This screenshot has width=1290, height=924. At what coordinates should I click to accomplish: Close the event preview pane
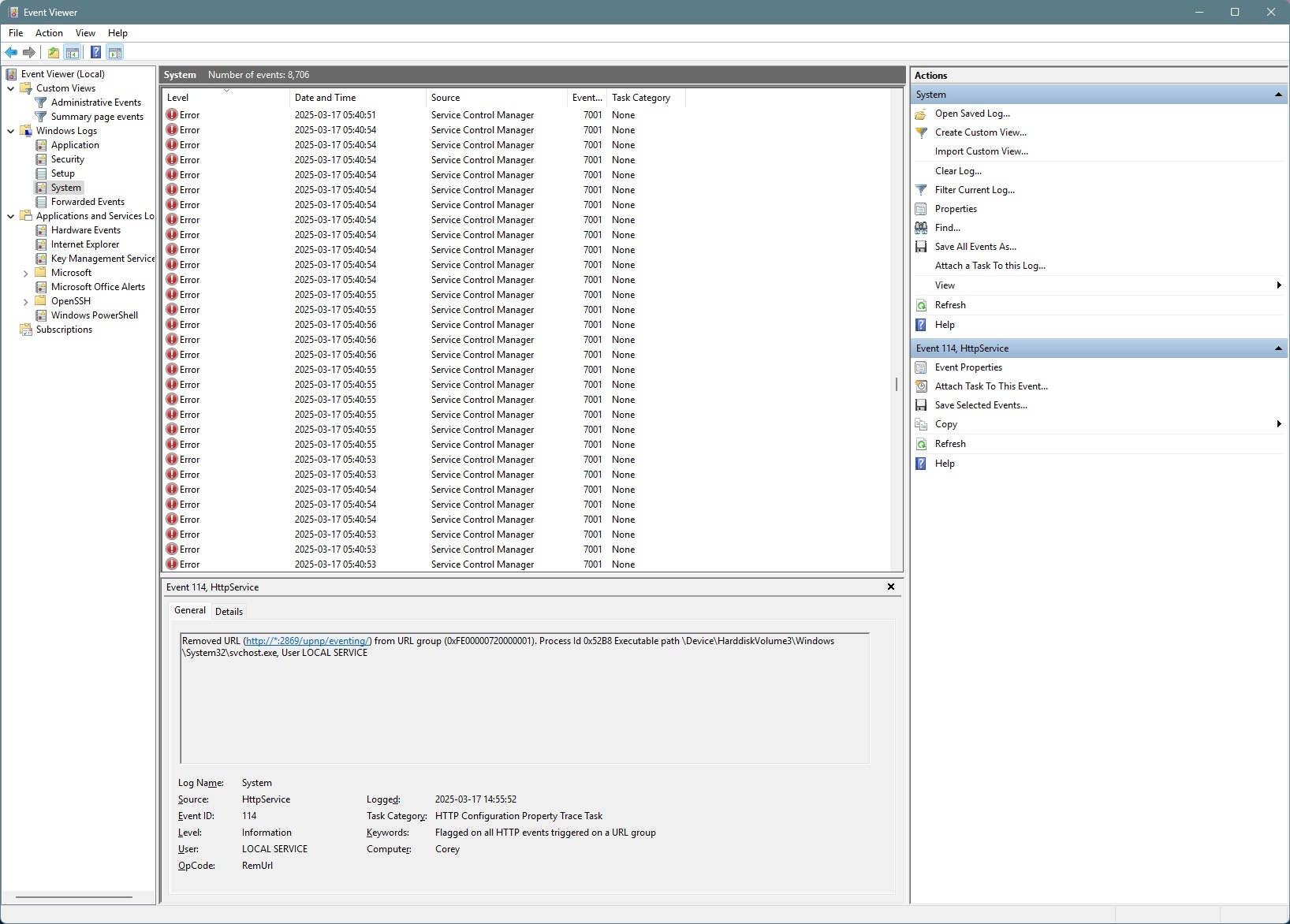click(891, 587)
